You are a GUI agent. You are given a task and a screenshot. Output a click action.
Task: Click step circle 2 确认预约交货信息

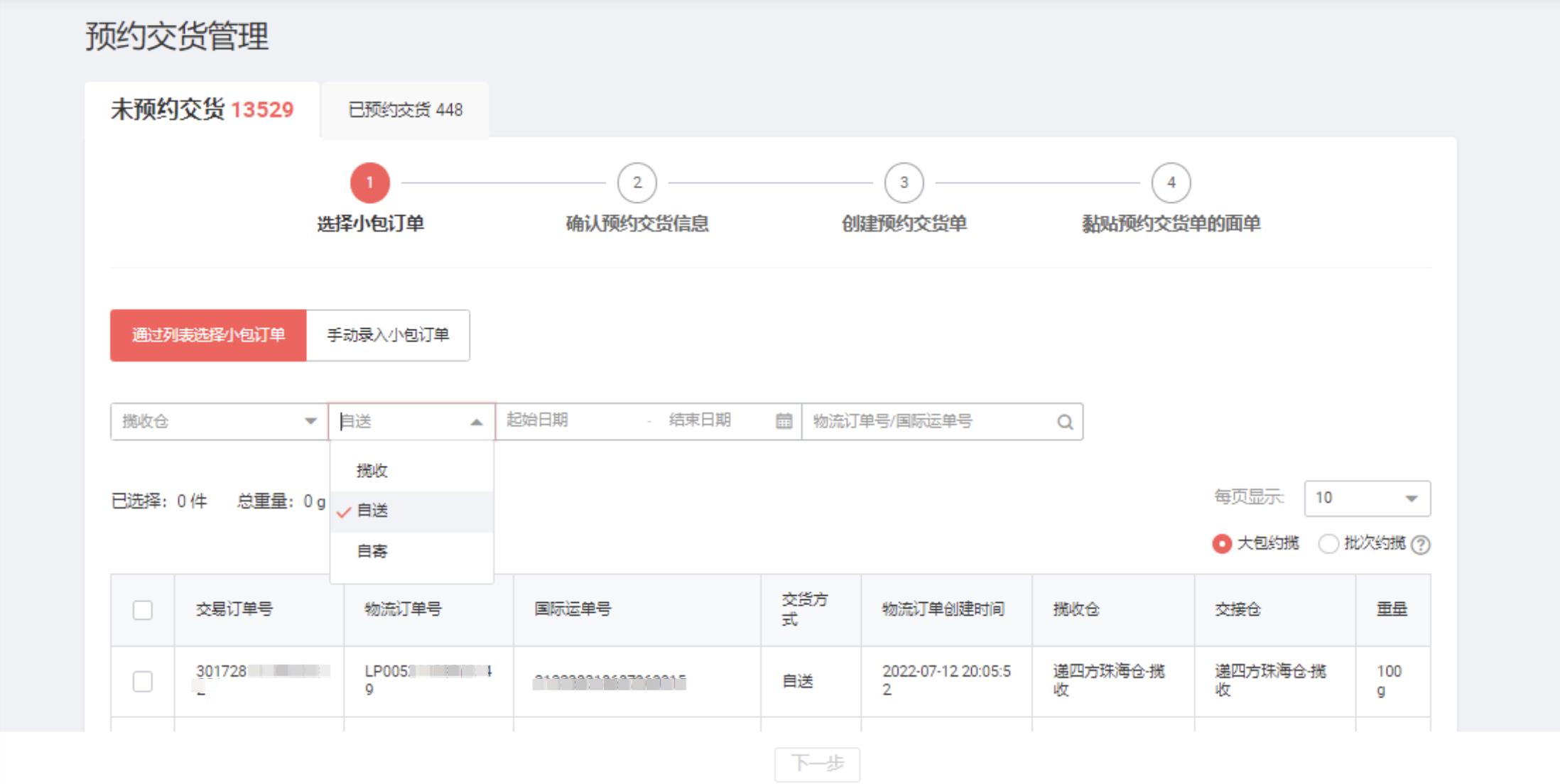637,182
